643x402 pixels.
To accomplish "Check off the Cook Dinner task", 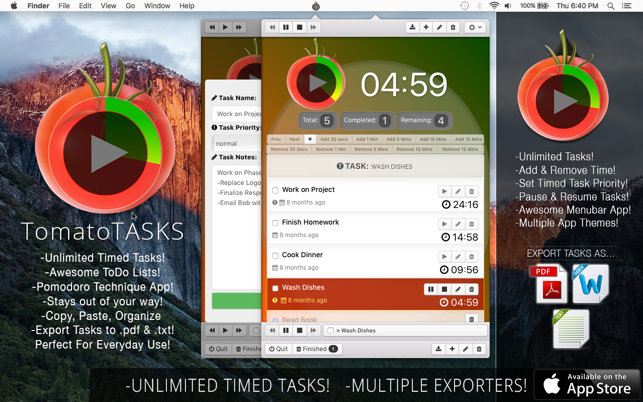I will pyautogui.click(x=275, y=255).
